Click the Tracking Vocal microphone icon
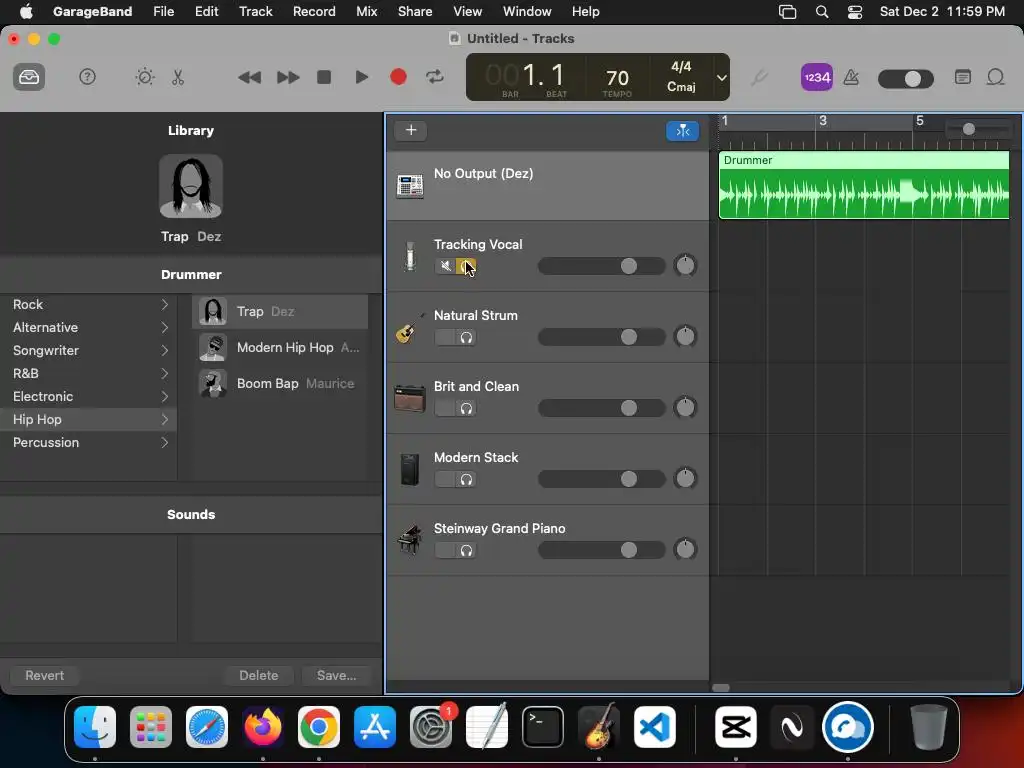The width and height of the screenshot is (1024, 768). pyautogui.click(x=410, y=255)
